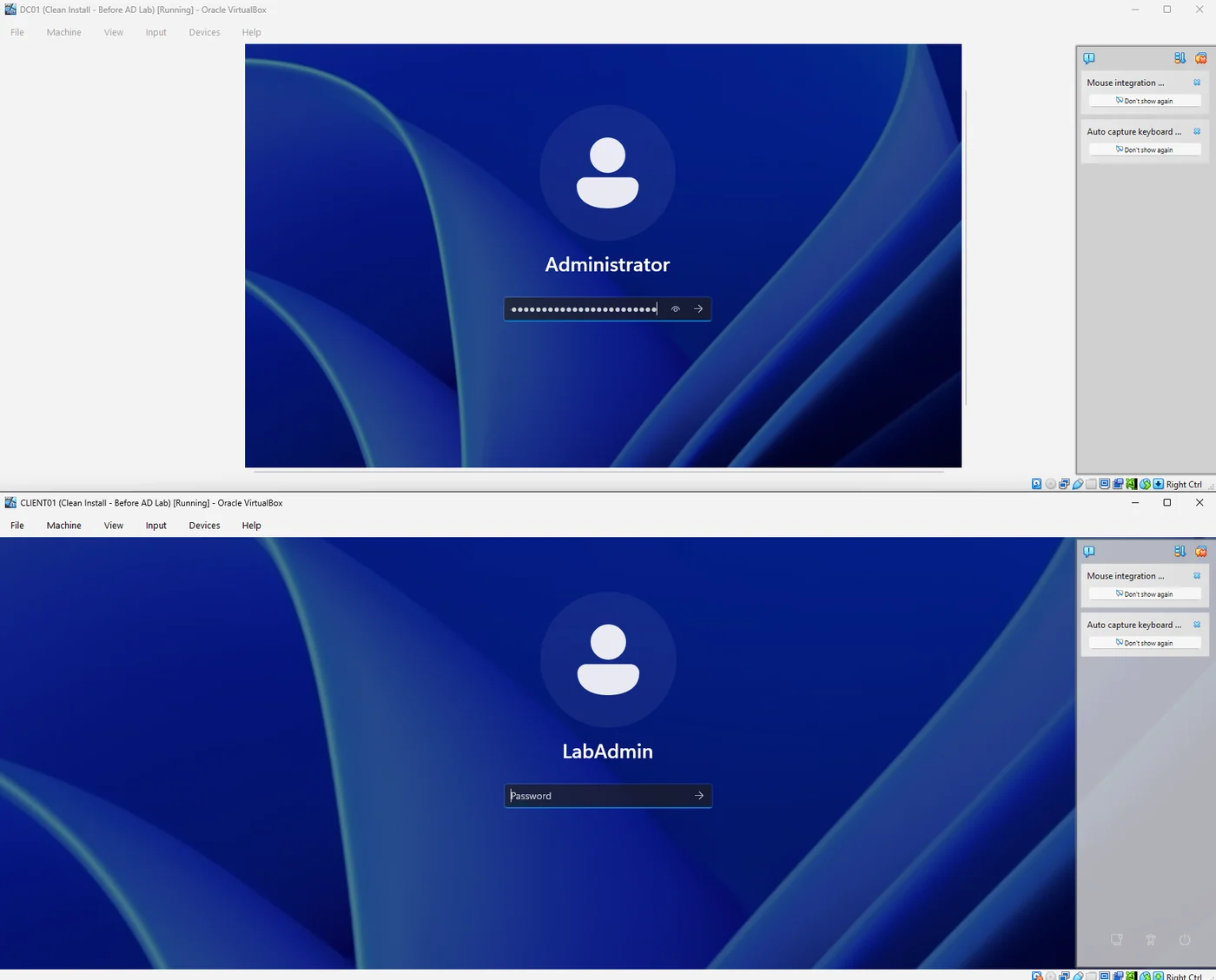Reveal the Administrator password with eye icon

(675, 309)
